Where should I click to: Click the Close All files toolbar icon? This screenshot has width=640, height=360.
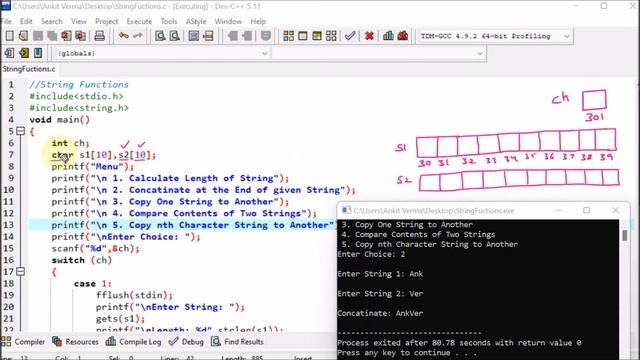click(x=80, y=36)
